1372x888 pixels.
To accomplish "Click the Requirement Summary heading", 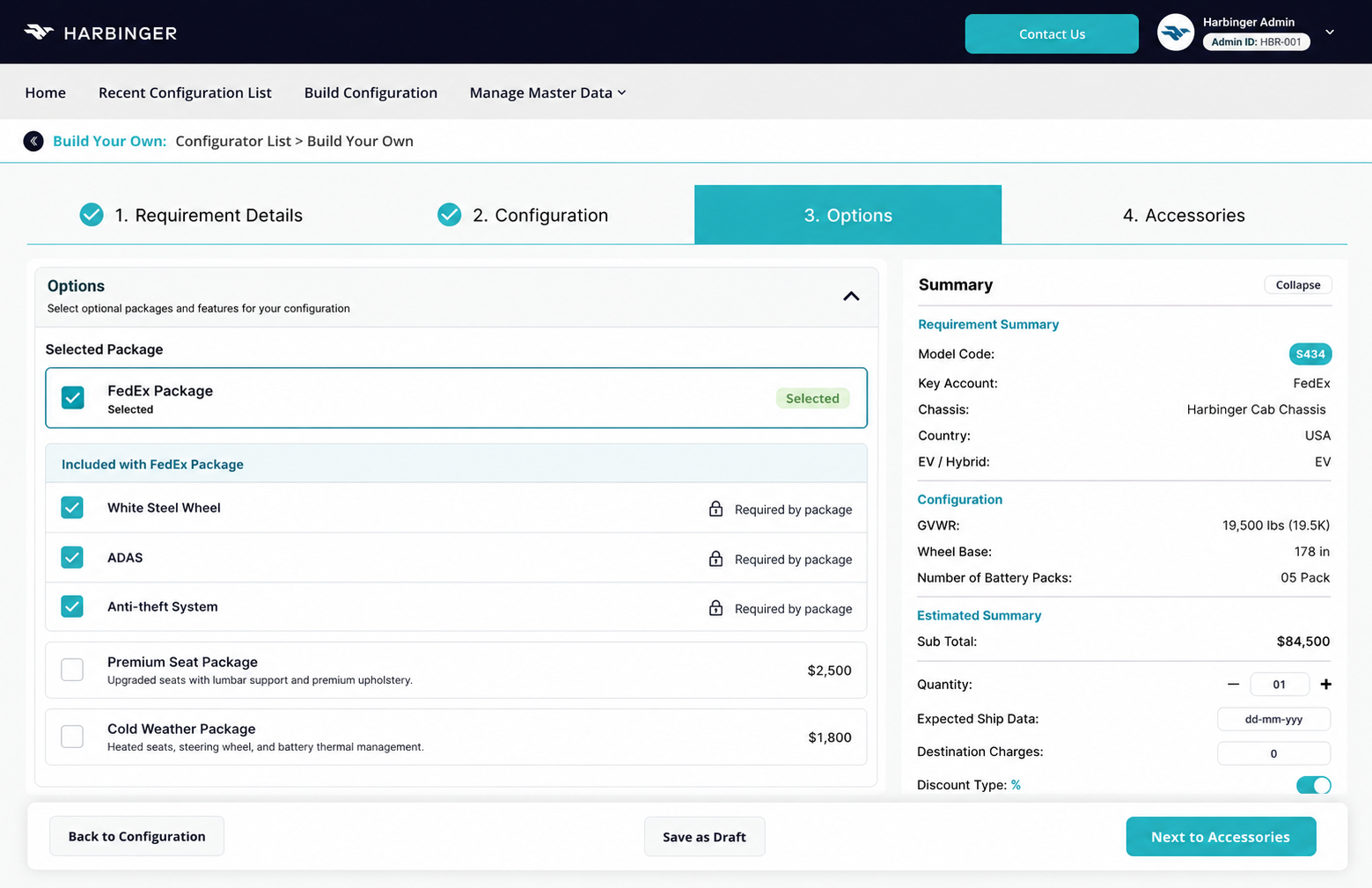I will click(x=988, y=325).
